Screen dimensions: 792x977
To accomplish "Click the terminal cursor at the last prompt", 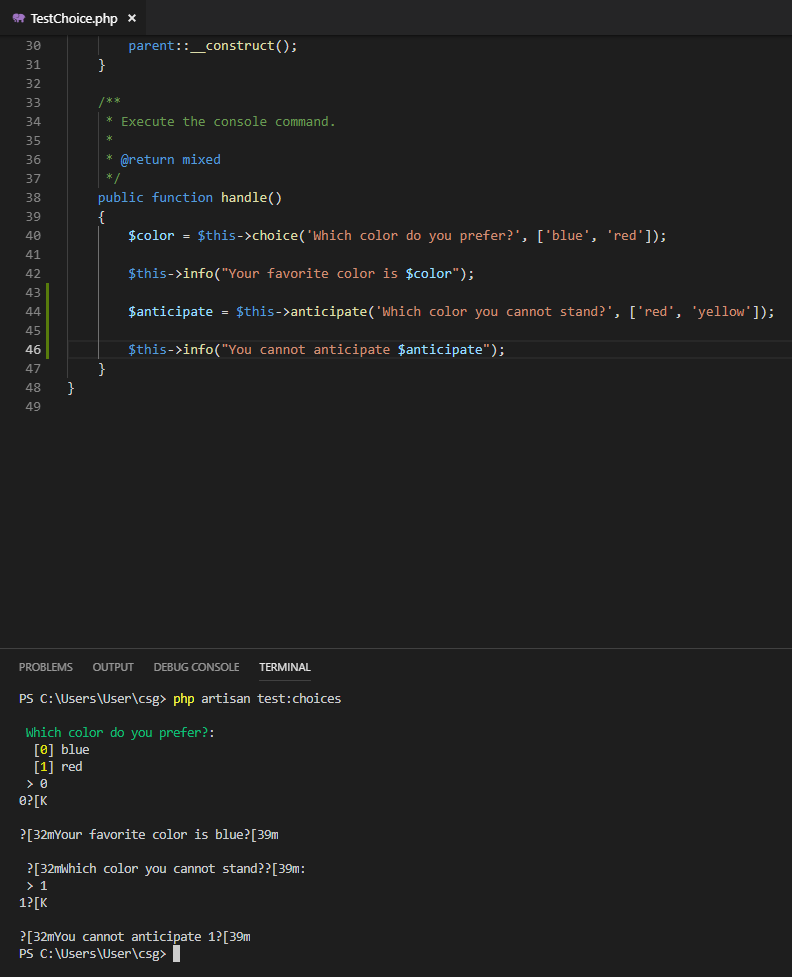I will (x=176, y=954).
